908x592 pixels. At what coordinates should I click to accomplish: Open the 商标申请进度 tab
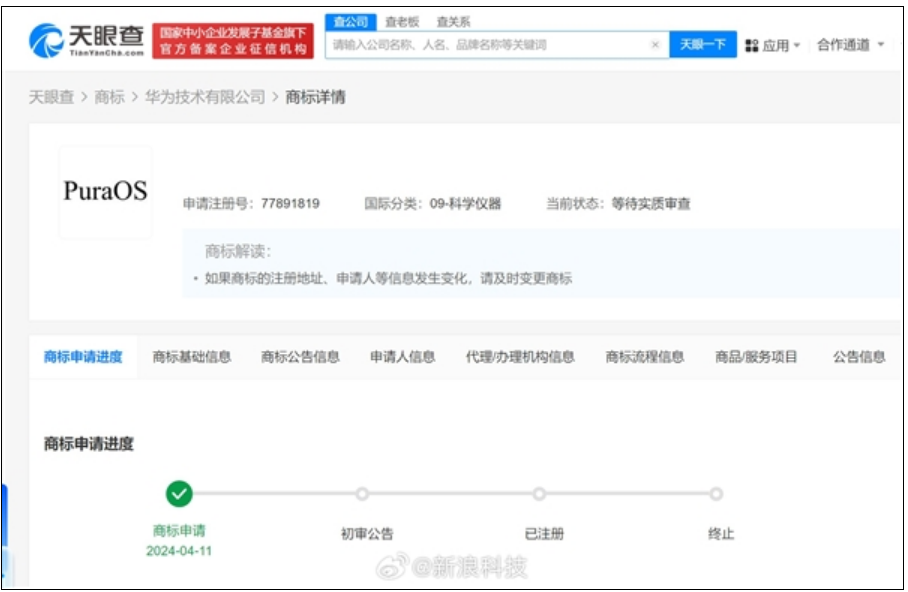tap(83, 357)
